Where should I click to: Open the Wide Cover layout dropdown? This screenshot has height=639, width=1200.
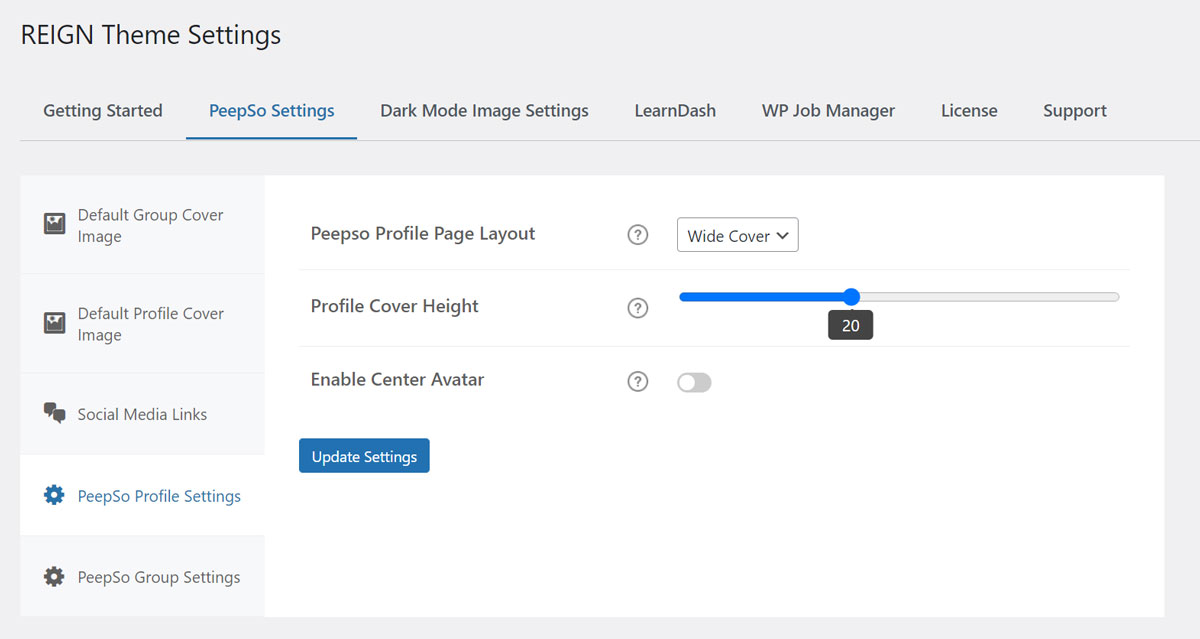pos(738,235)
